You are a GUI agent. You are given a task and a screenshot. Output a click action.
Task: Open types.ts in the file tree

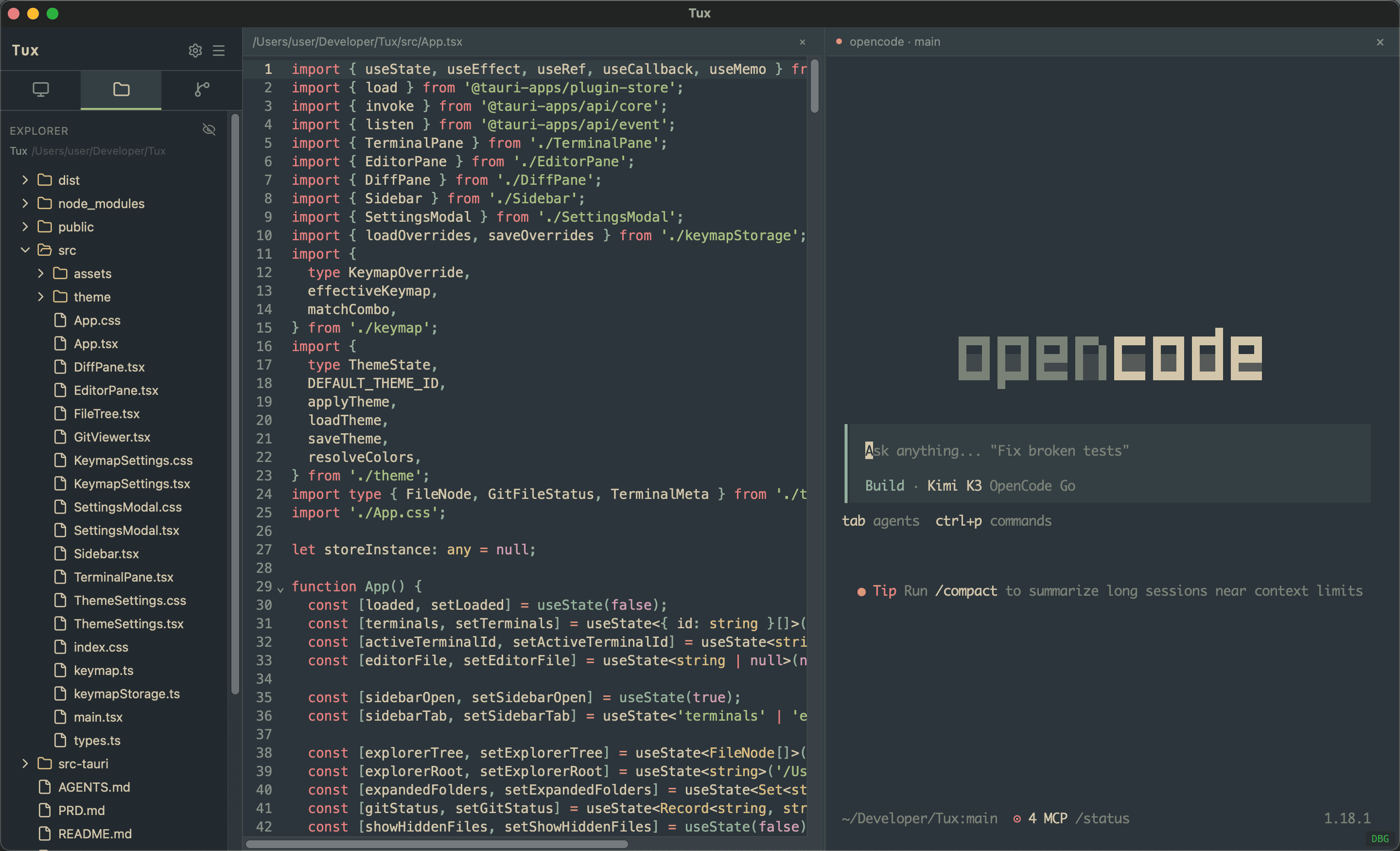tap(97, 740)
